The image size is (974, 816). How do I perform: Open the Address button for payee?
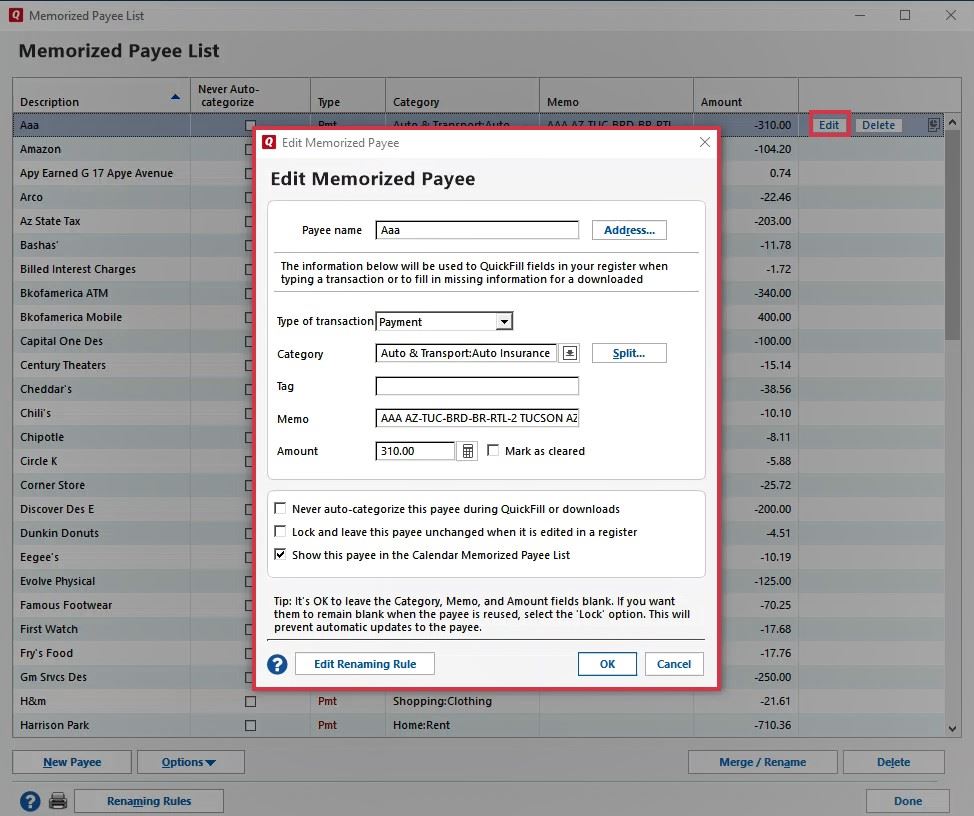pos(628,230)
